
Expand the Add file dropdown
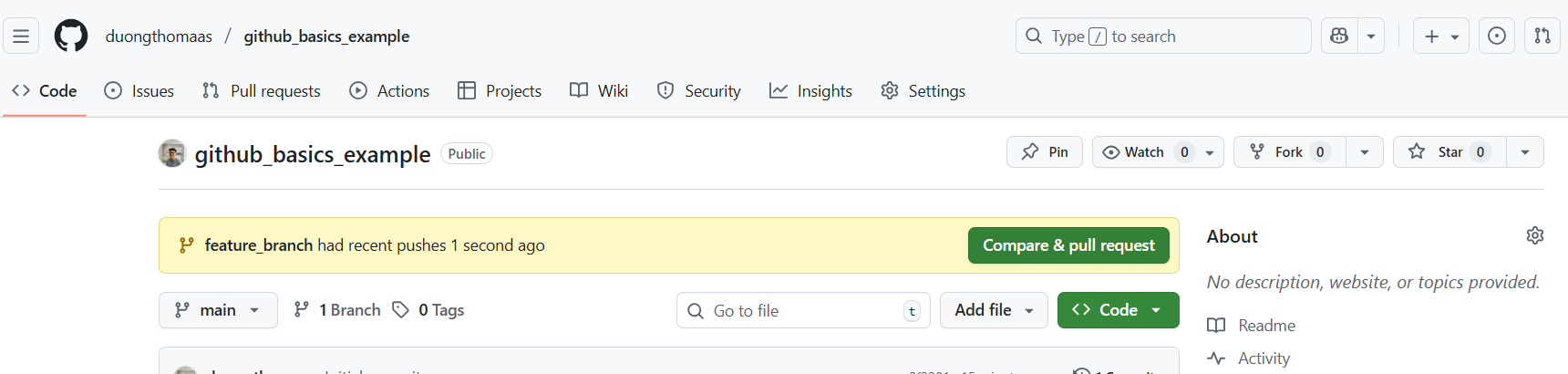994,310
